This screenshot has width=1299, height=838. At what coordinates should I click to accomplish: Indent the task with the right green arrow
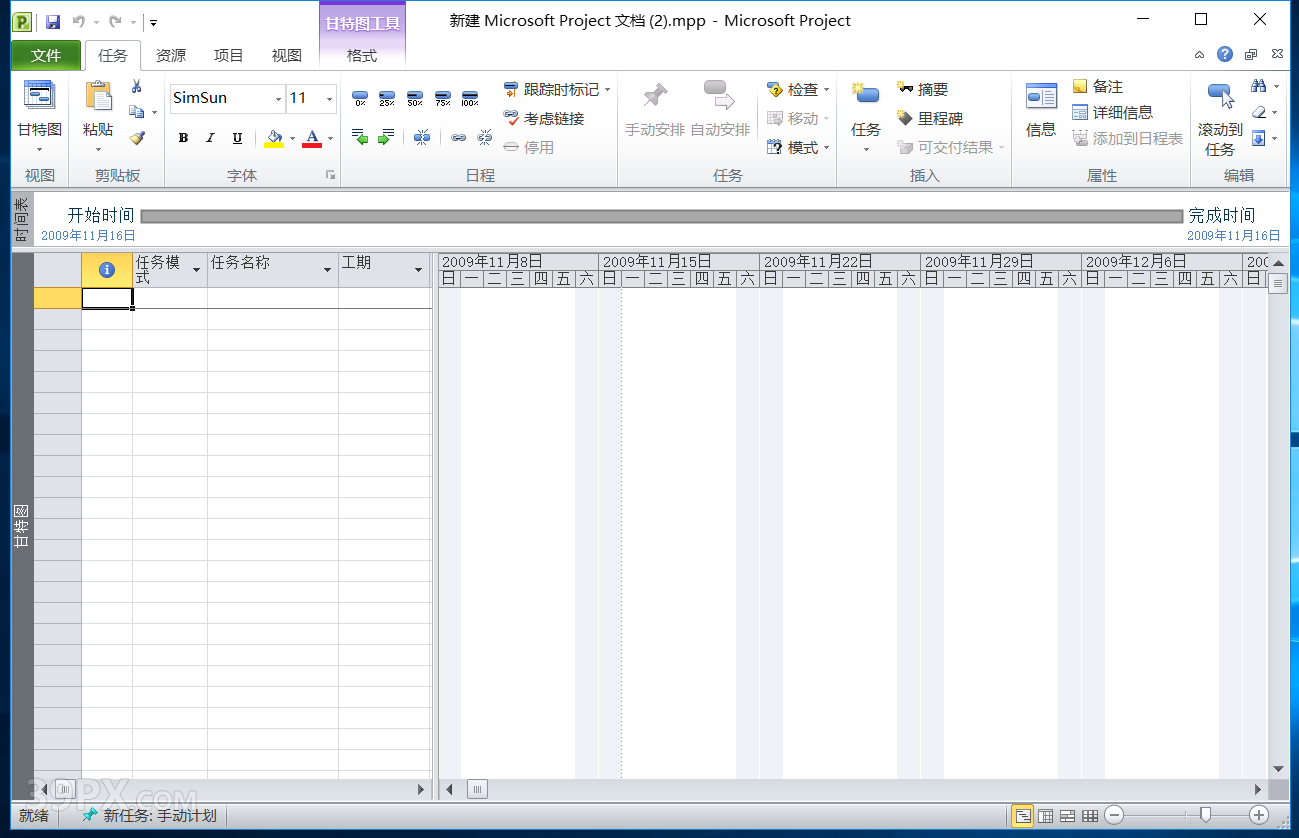386,137
